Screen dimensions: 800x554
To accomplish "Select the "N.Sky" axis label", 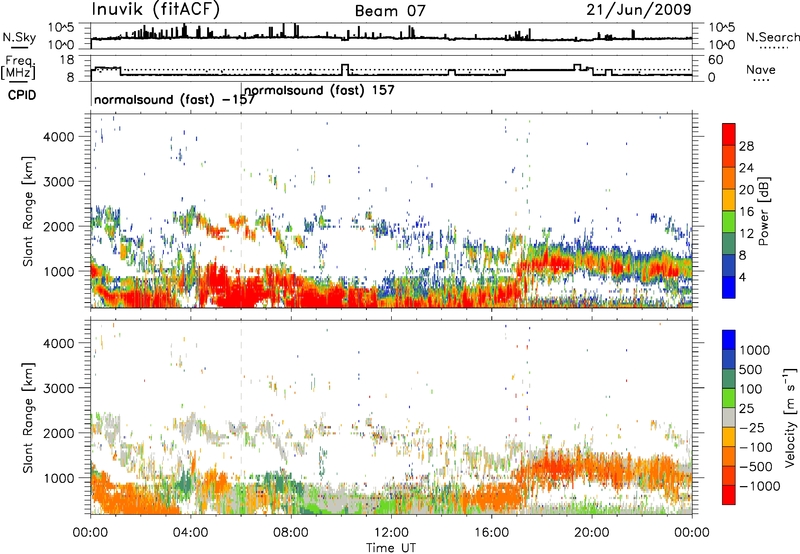I will pos(19,37).
